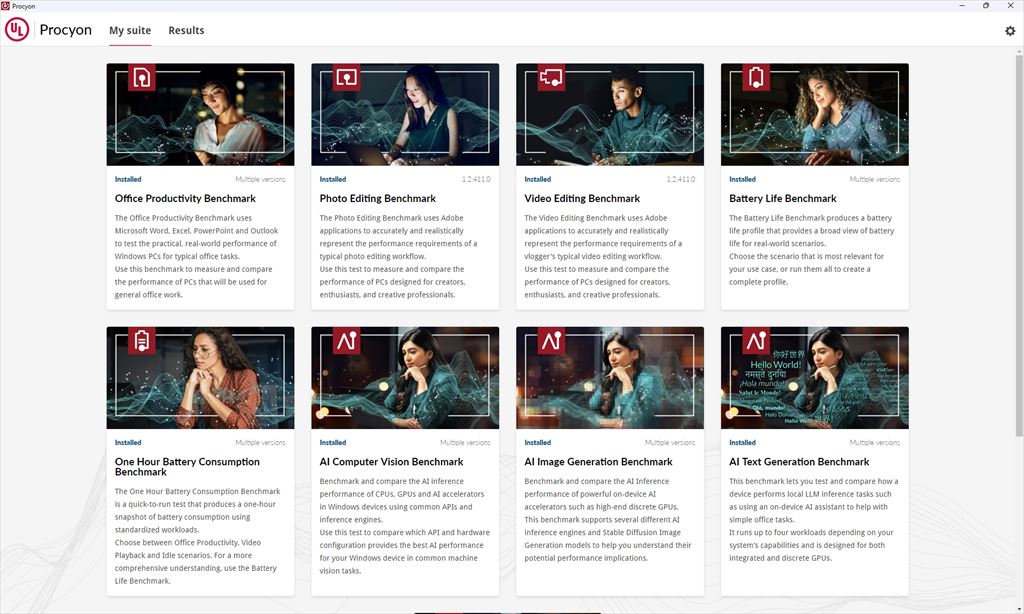Click Multiple versions on One Hour Battery card
Viewport: 1024px width, 614px height.
tap(261, 442)
